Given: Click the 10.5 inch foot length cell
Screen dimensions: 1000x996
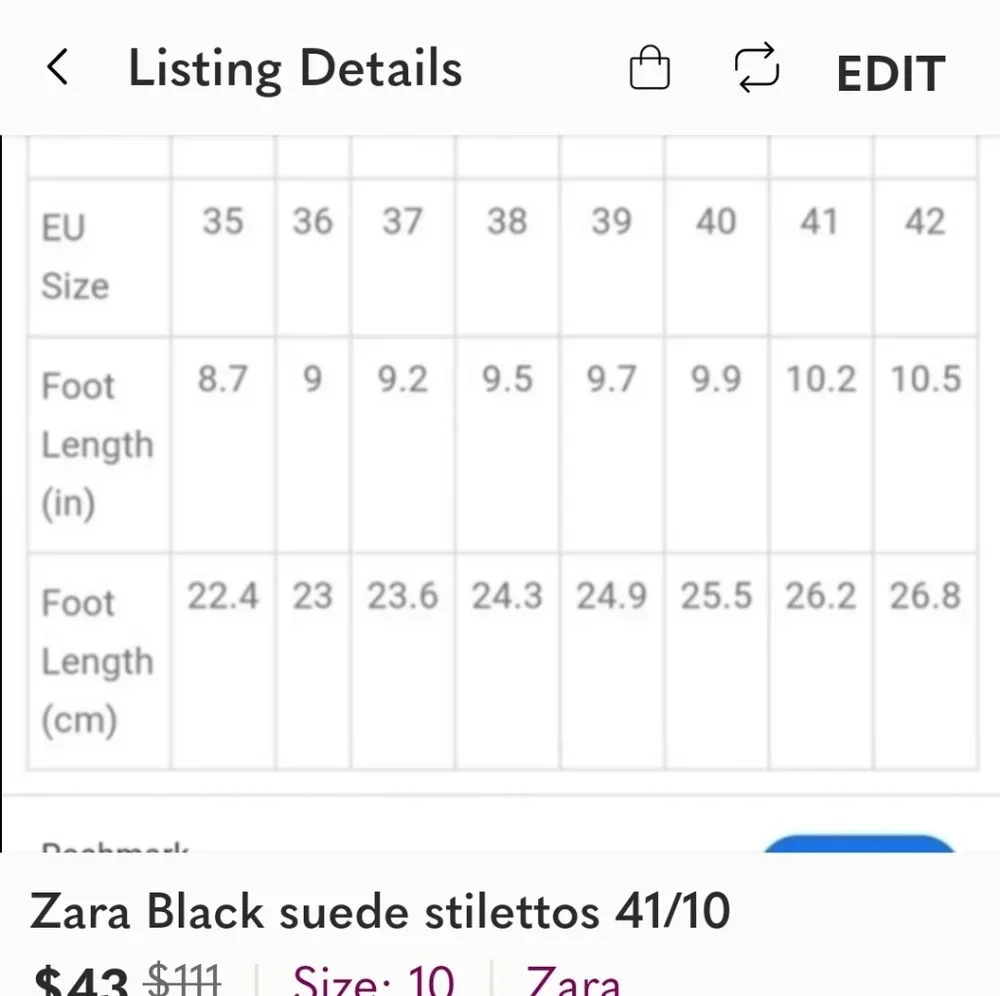Looking at the screenshot, I should click(926, 379).
